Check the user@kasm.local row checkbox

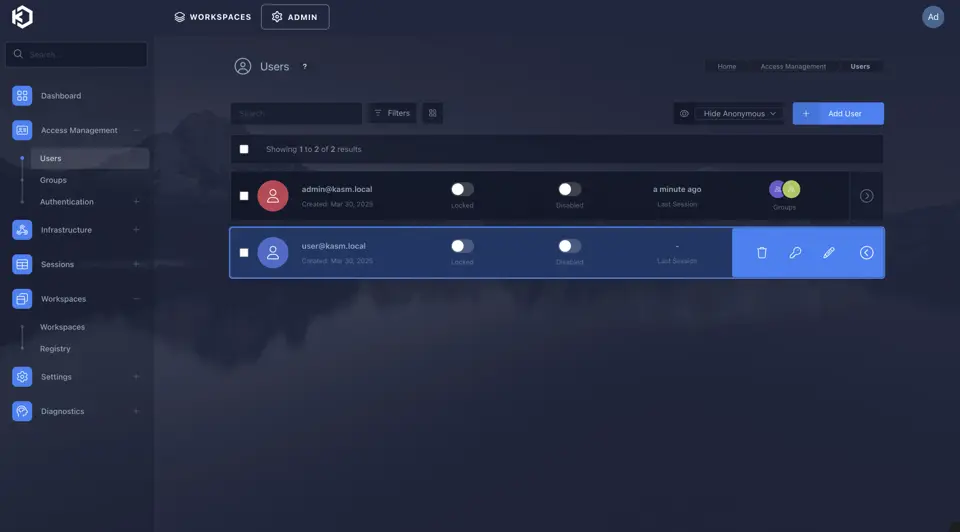tap(244, 252)
